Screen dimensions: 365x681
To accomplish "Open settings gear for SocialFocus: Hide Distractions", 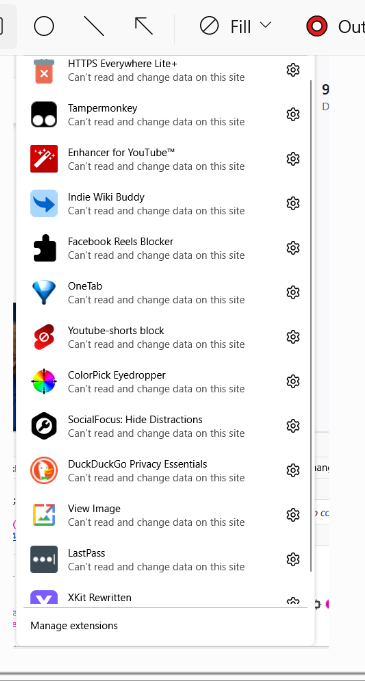I will tap(293, 426).
